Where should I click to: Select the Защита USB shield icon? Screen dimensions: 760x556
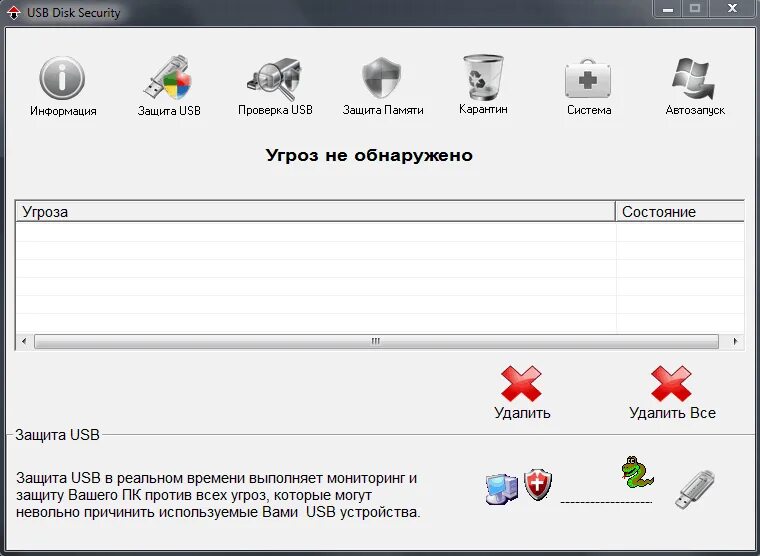(169, 78)
